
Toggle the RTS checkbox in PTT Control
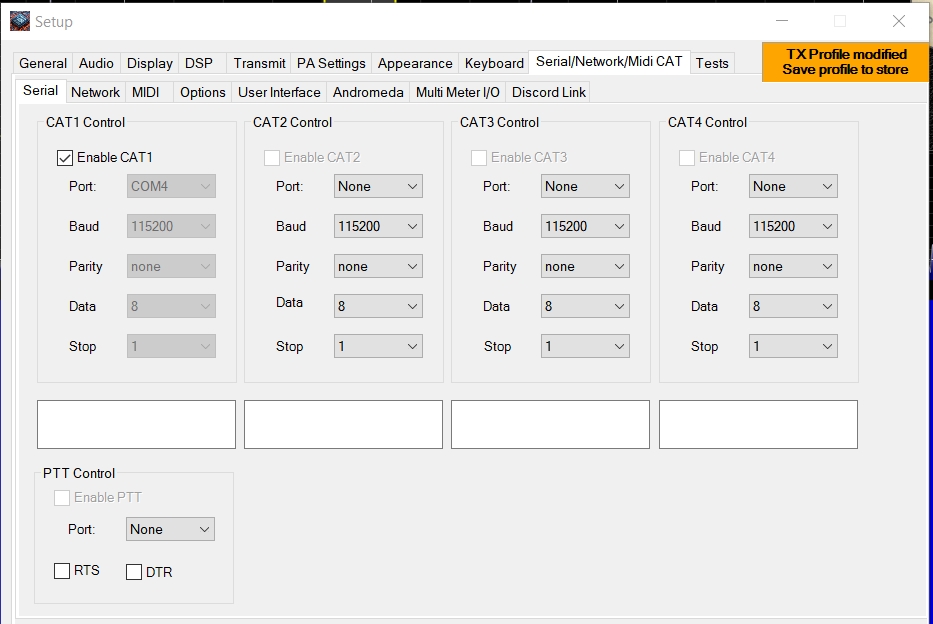[62, 571]
